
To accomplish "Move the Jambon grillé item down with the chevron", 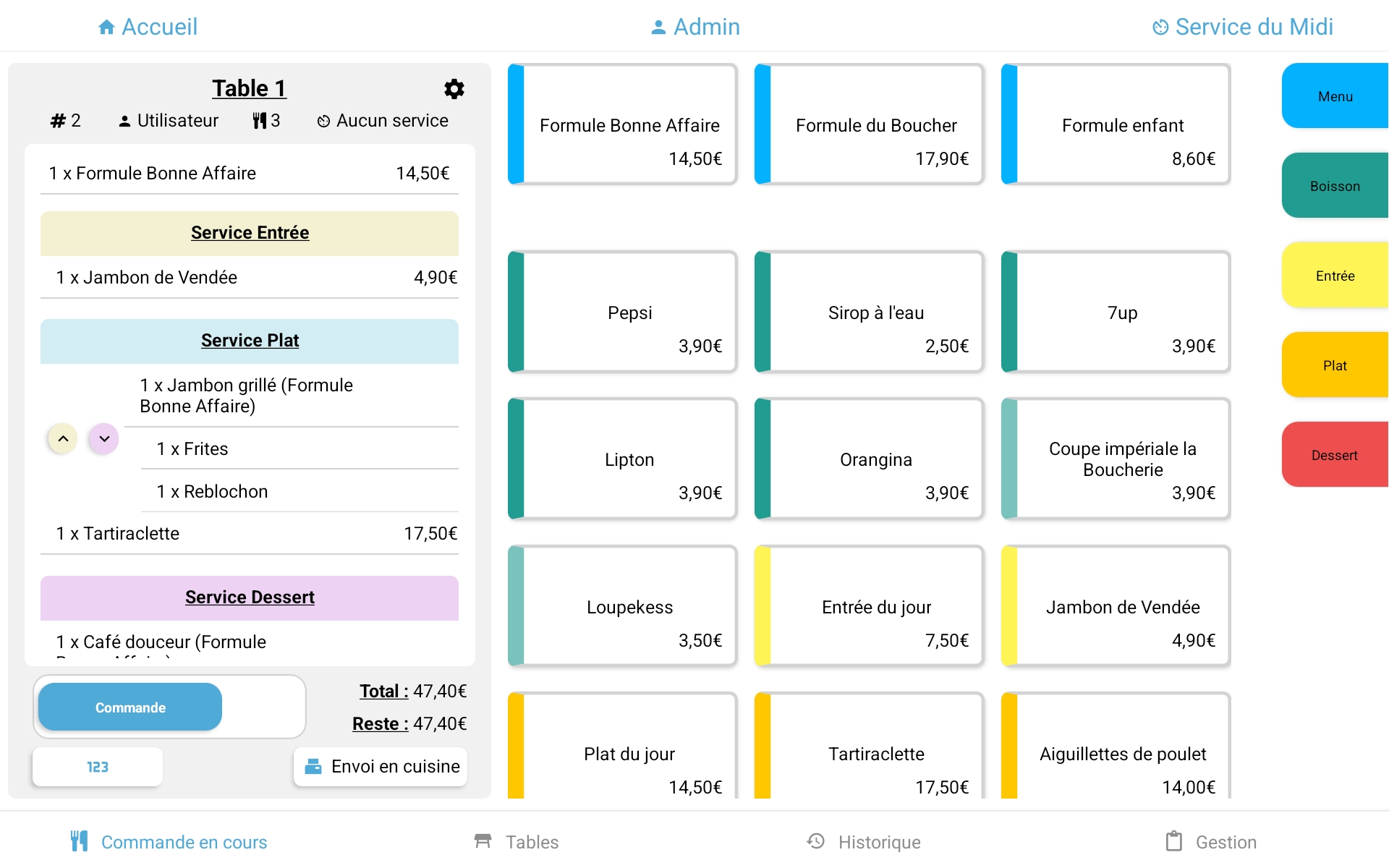I will 103,438.
